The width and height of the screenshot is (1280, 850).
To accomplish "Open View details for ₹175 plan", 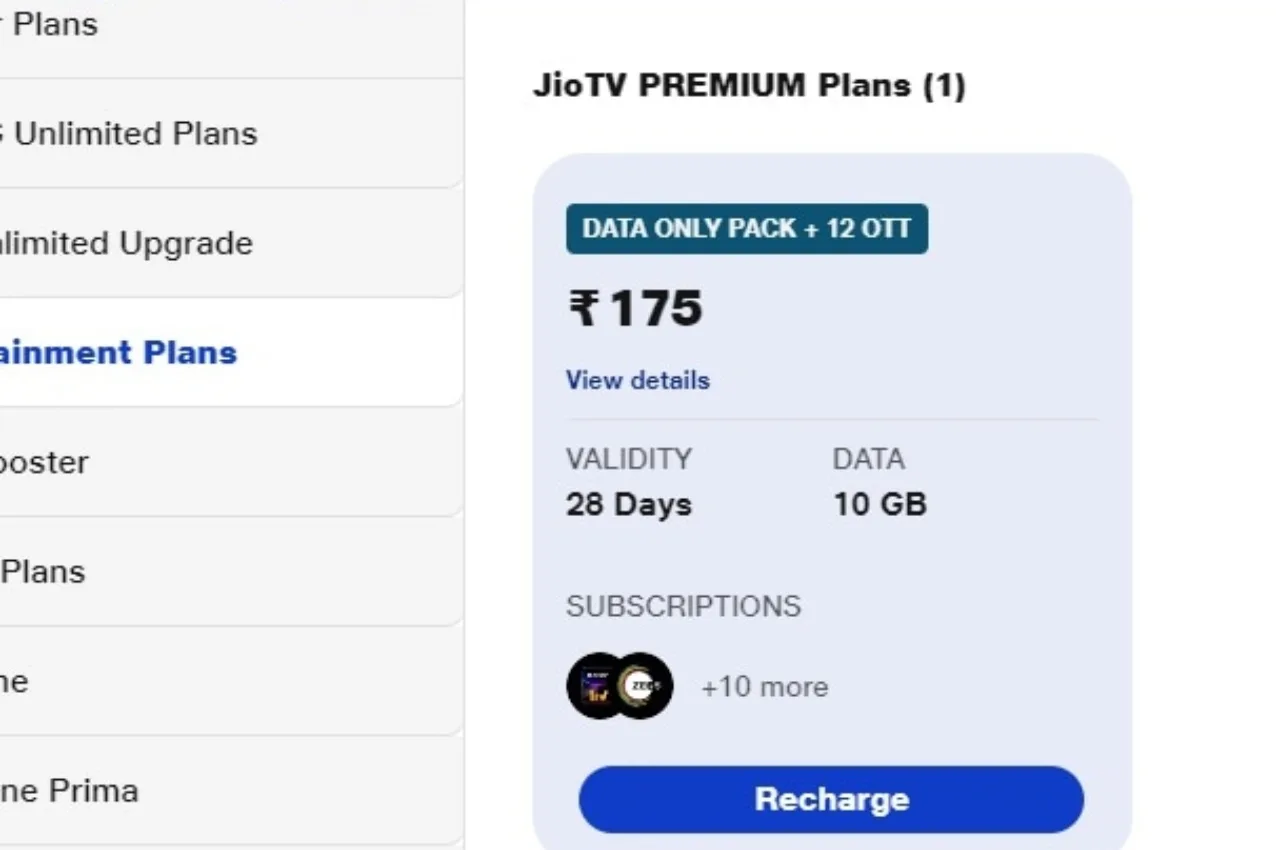I will [x=638, y=380].
